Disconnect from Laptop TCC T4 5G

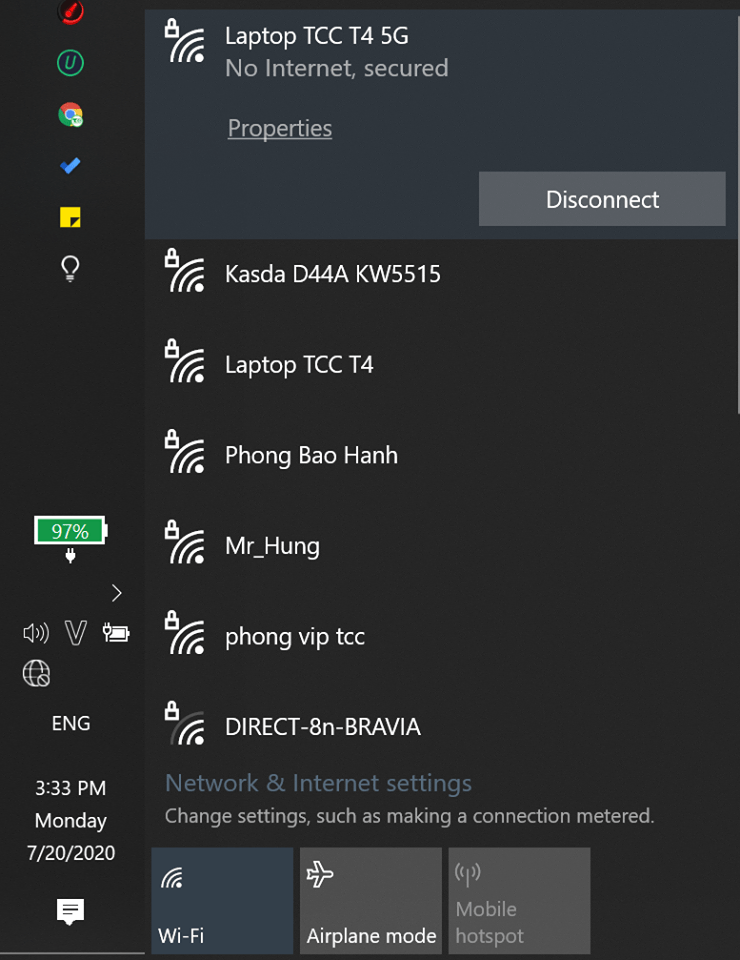601,199
